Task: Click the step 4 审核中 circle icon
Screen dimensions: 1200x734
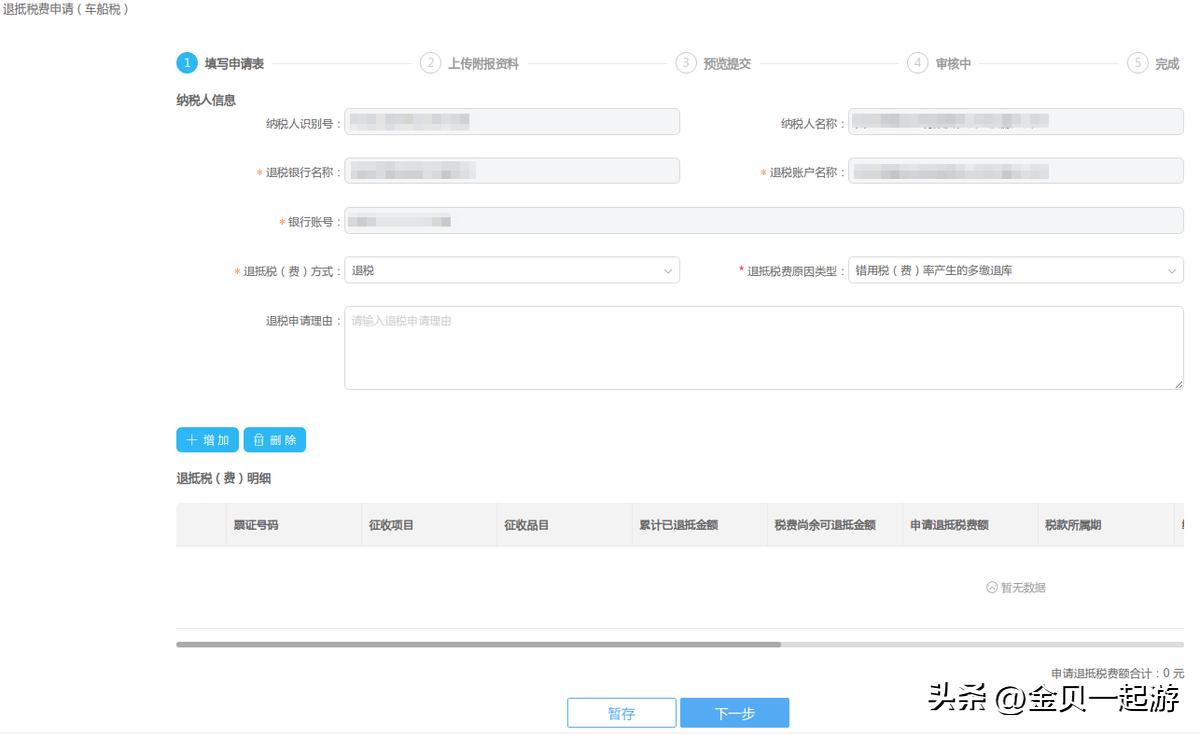Action: (x=916, y=62)
